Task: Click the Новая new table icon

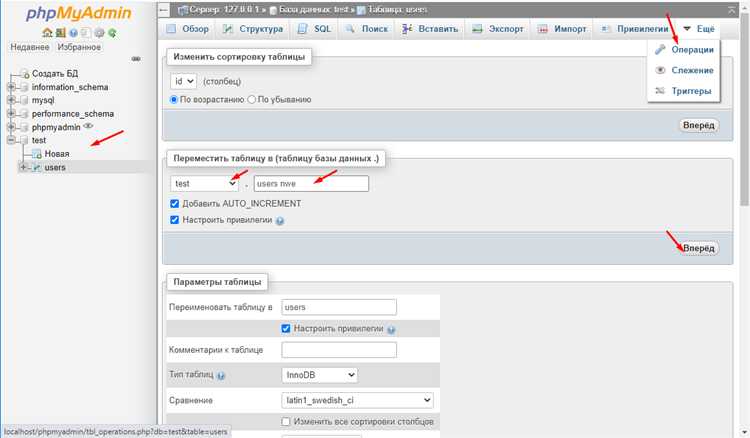Action: click(37, 154)
